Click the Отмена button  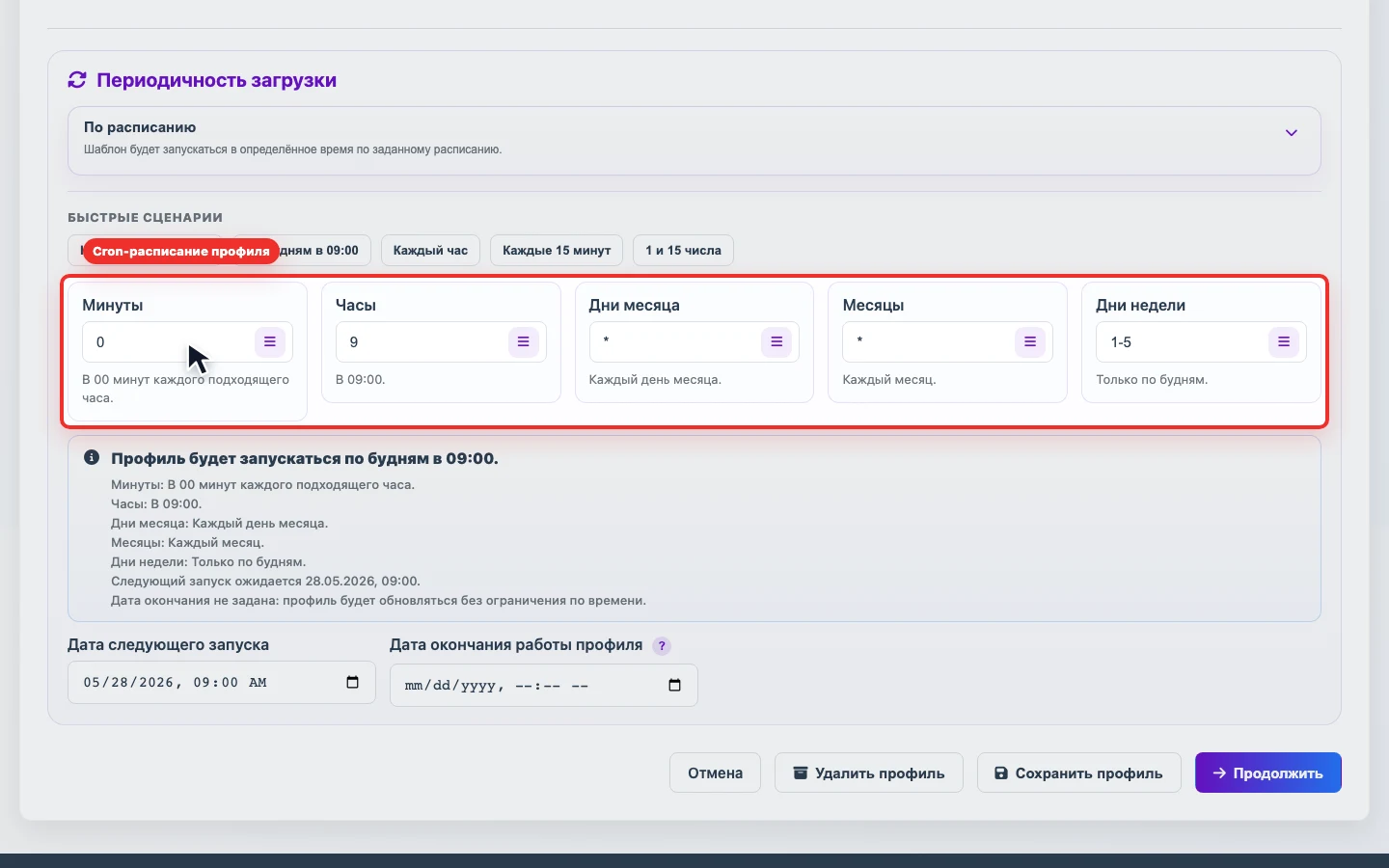[715, 773]
